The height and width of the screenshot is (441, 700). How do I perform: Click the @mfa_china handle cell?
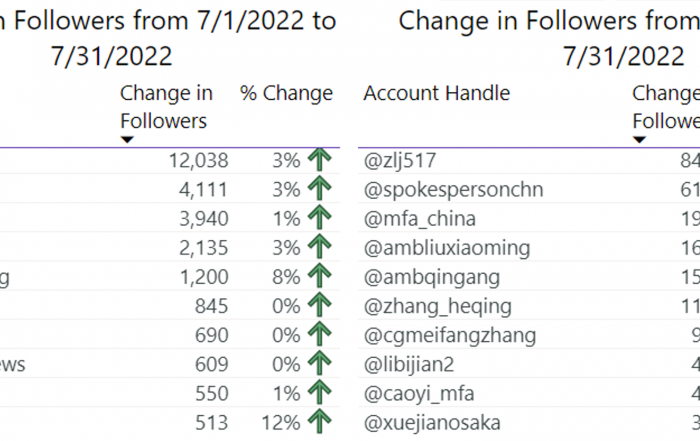[x=420, y=219]
